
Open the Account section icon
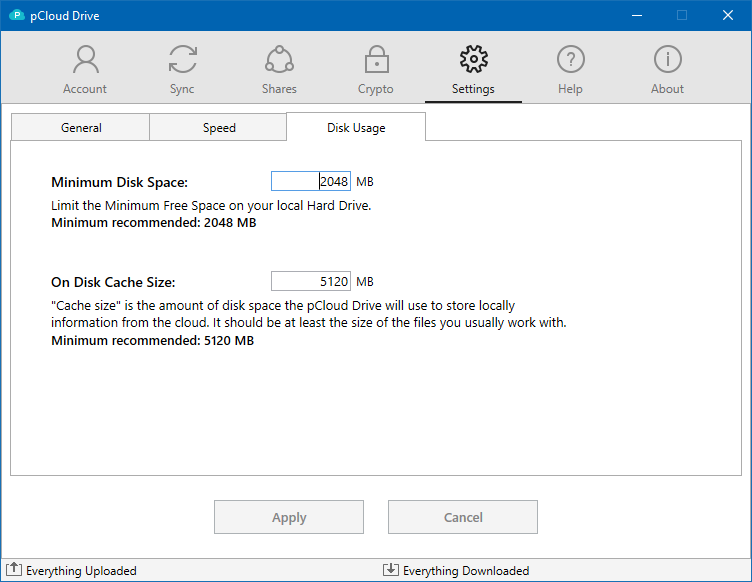[85, 59]
